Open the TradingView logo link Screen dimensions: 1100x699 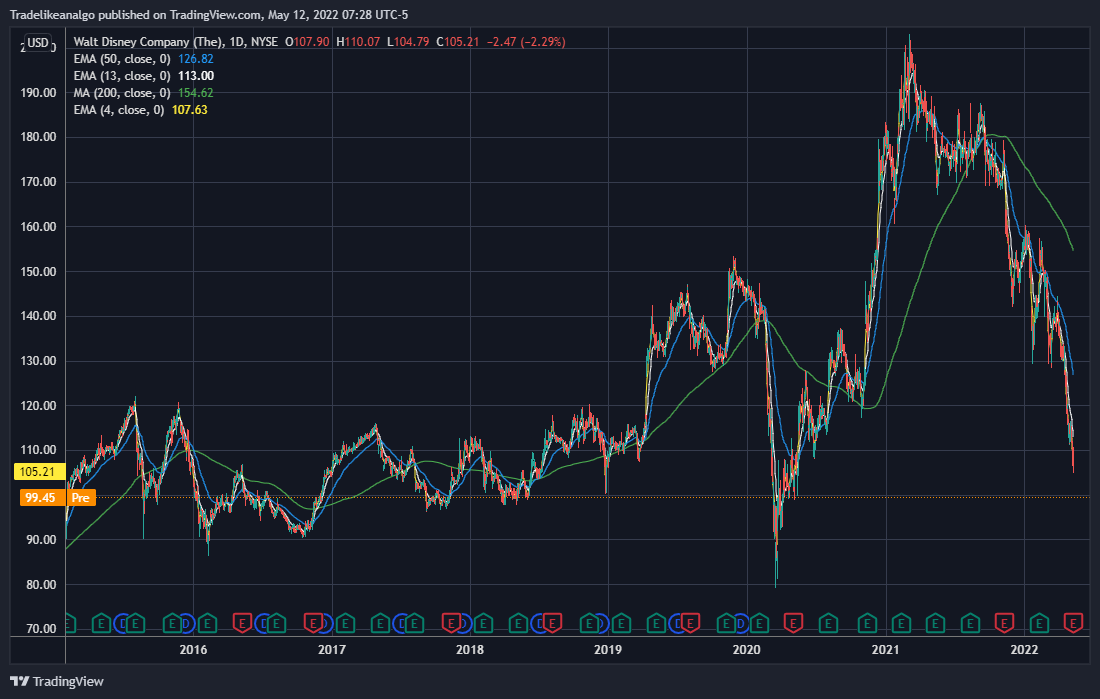coord(57,681)
